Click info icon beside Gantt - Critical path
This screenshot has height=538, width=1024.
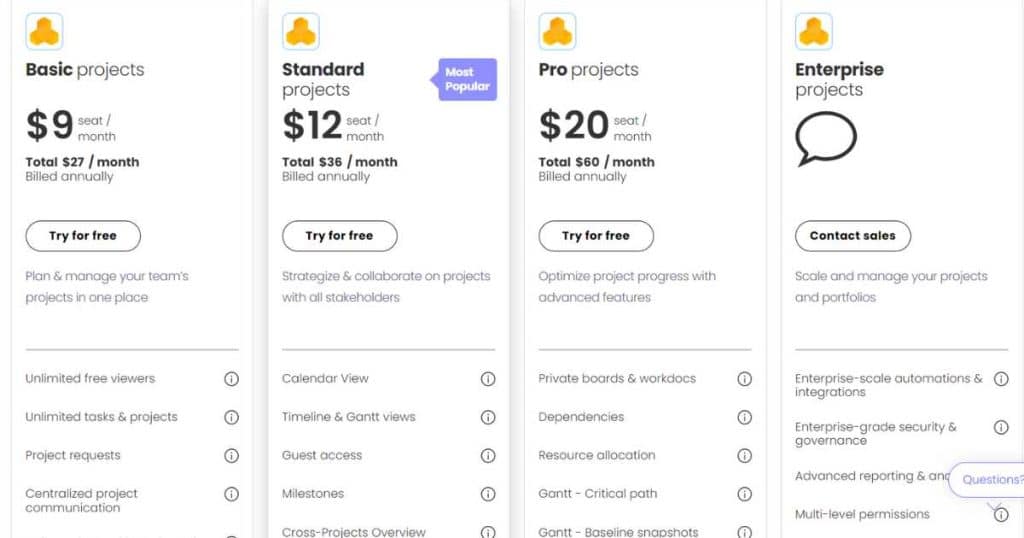pyautogui.click(x=744, y=494)
